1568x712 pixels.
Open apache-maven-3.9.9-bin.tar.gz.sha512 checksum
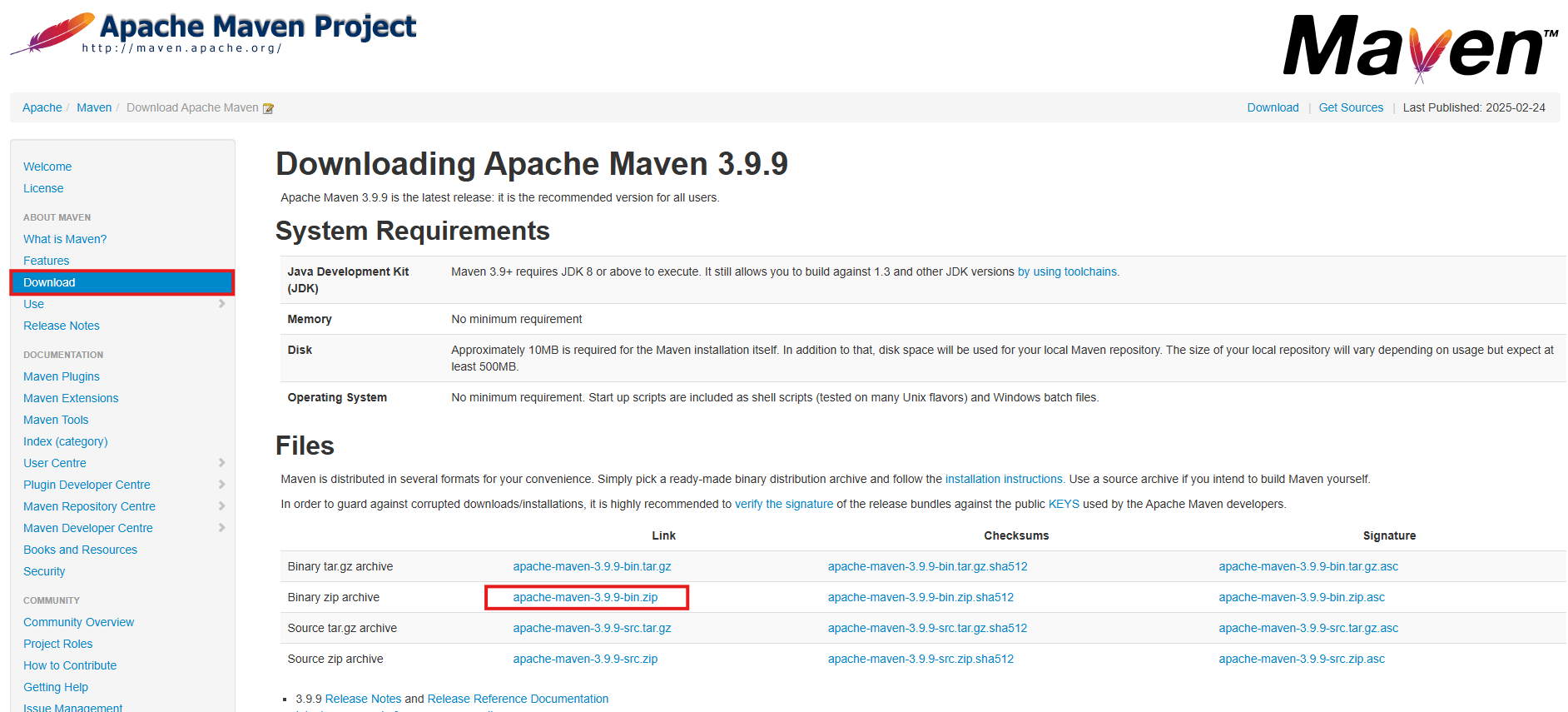927,566
